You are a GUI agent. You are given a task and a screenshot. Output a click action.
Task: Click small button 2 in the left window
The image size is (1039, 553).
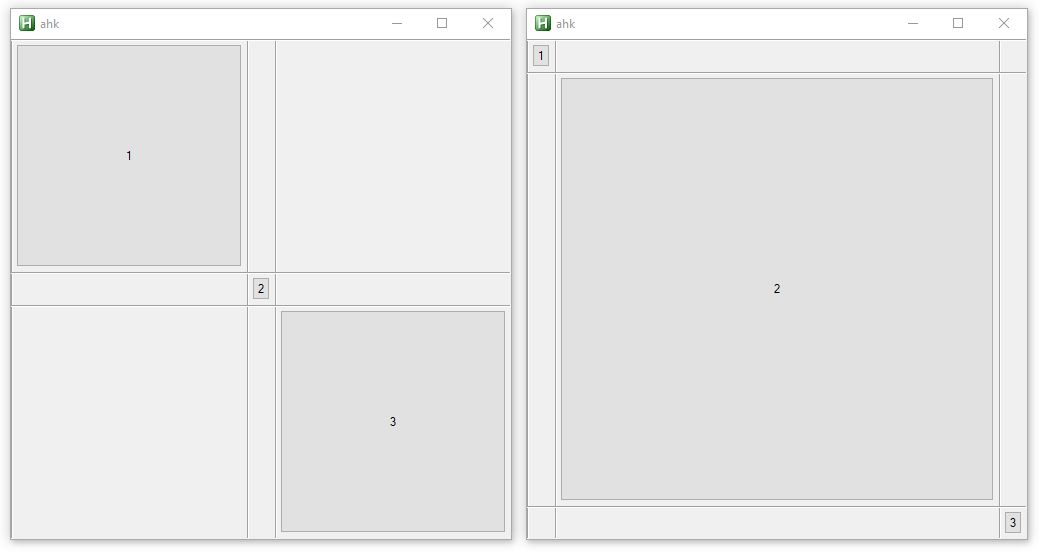click(x=261, y=289)
